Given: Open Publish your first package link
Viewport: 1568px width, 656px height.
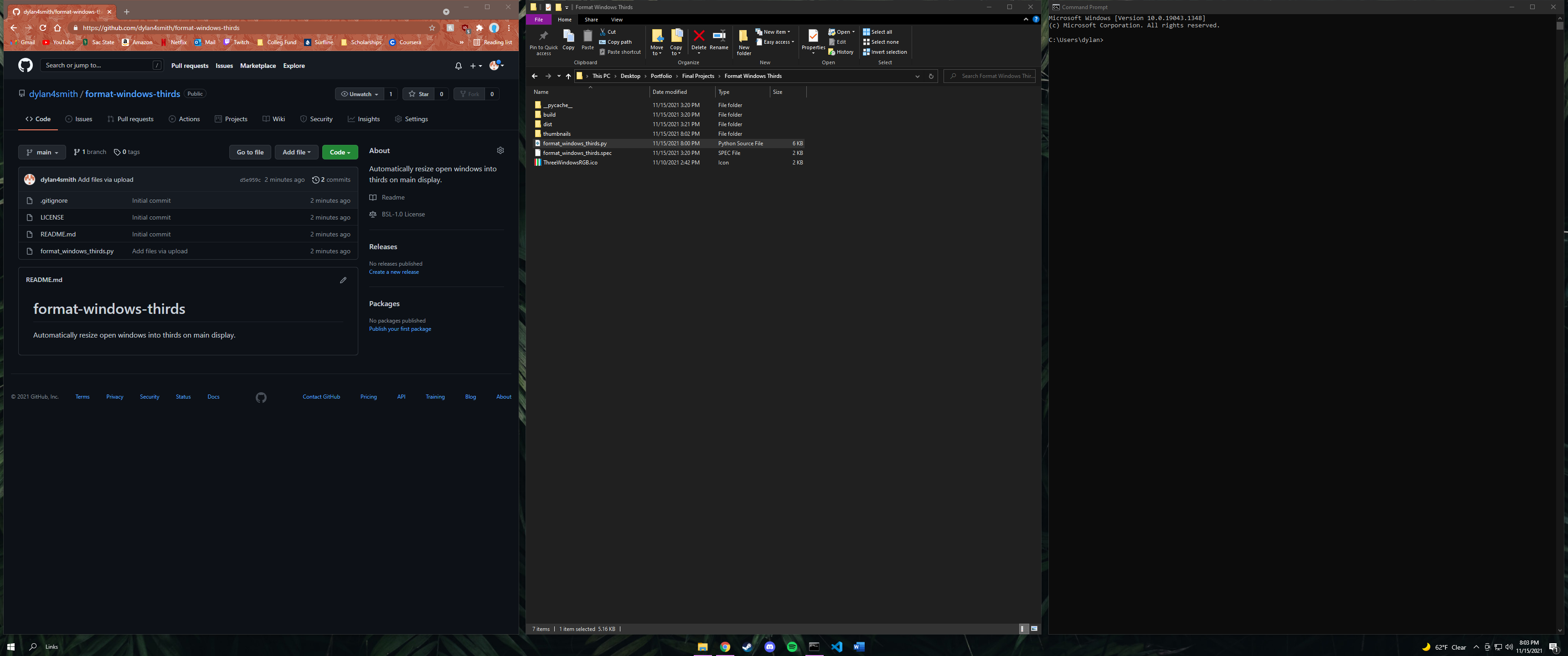Looking at the screenshot, I should pyautogui.click(x=400, y=328).
